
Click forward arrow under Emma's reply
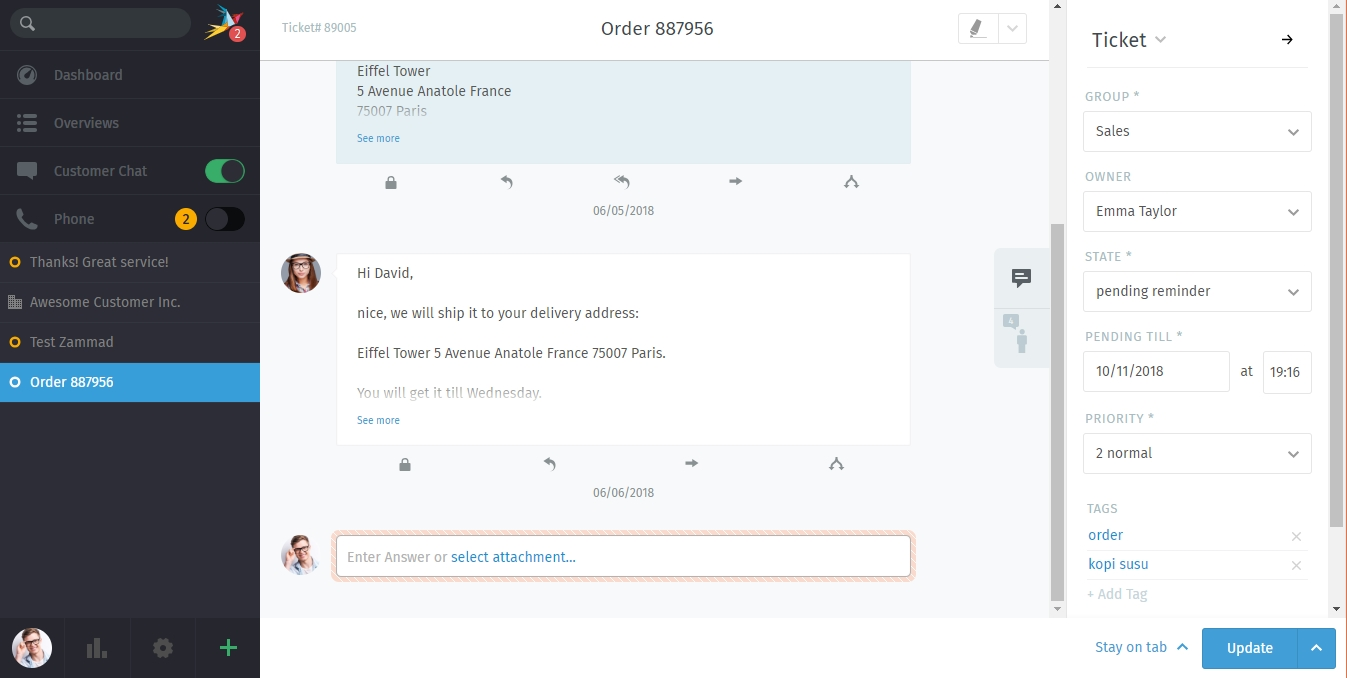(692, 464)
